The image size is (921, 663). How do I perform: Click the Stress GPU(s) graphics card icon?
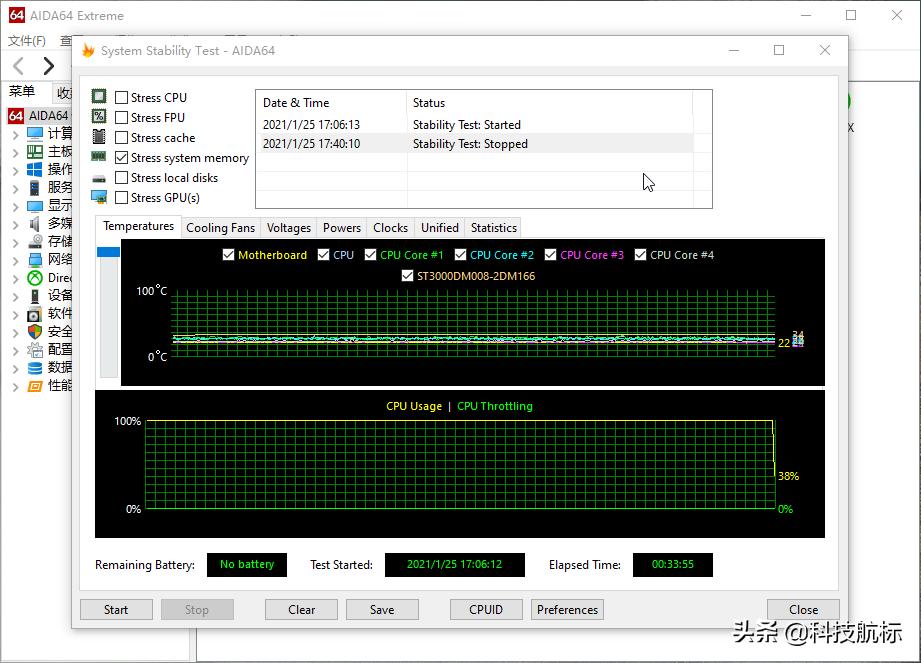point(98,197)
